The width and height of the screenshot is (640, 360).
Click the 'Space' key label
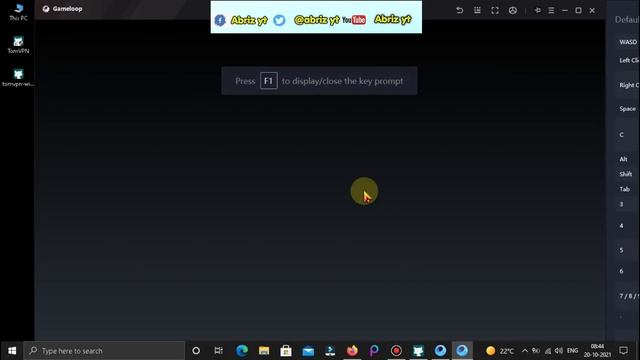(x=627, y=109)
